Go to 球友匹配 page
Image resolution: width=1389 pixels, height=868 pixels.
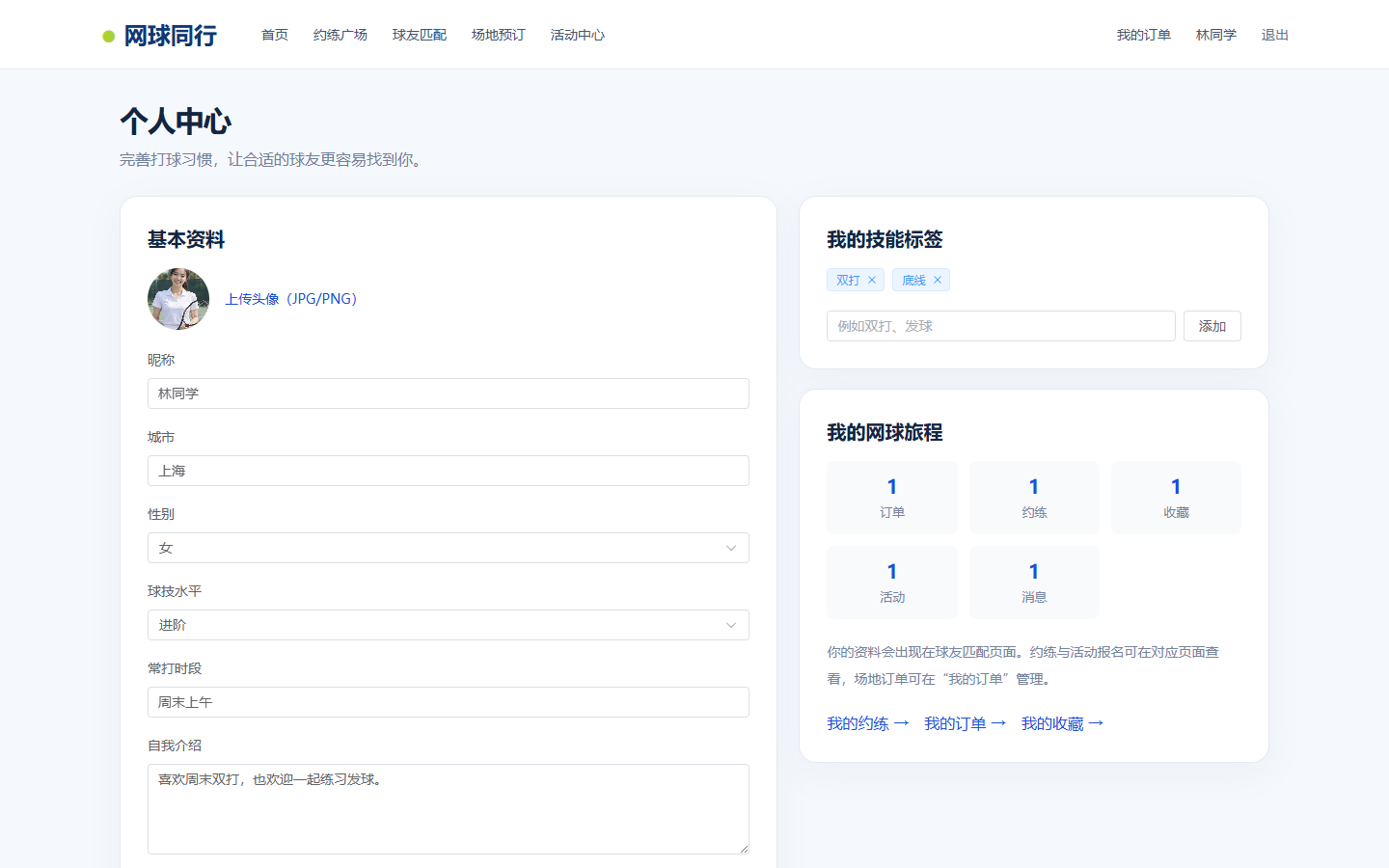420,35
